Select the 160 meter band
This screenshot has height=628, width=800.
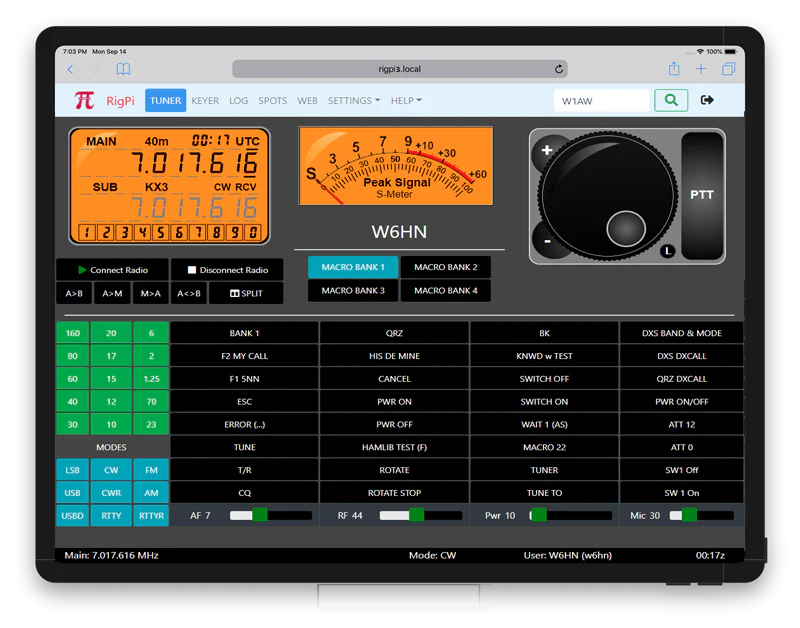tap(72, 333)
